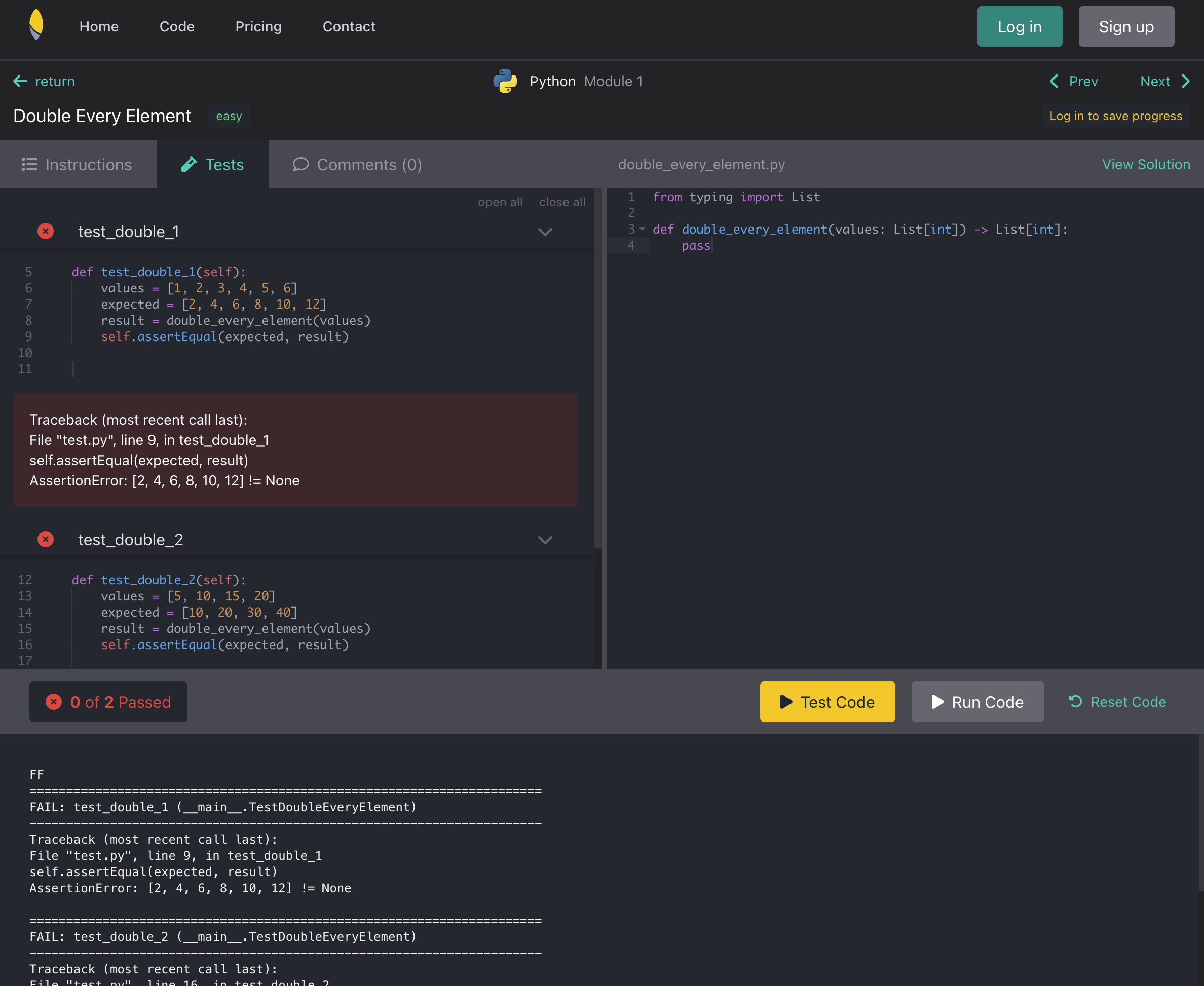Image resolution: width=1204 pixels, height=986 pixels.
Task: Click the return link
Action: [x=44, y=81]
